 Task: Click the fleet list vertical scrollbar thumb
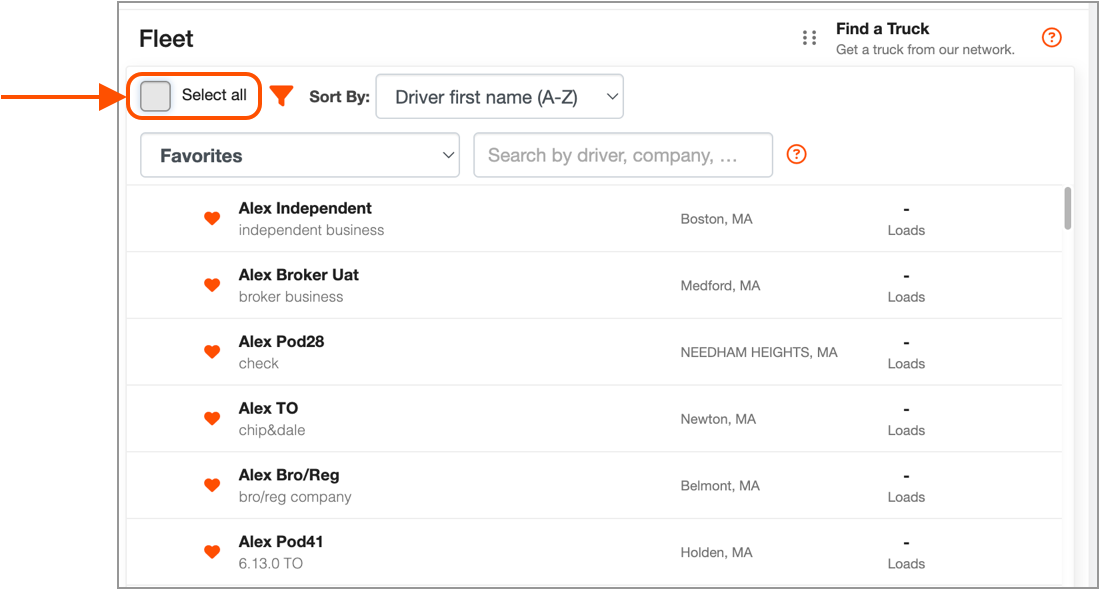point(1068,208)
